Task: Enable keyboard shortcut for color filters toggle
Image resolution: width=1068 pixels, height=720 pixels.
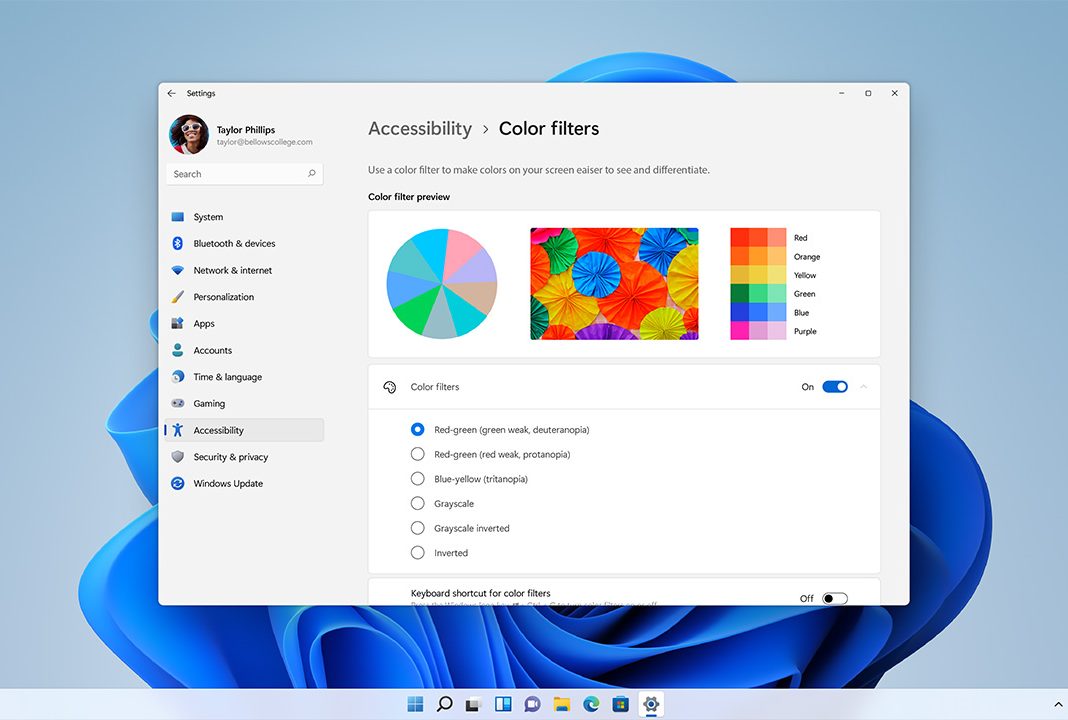Action: [834, 599]
